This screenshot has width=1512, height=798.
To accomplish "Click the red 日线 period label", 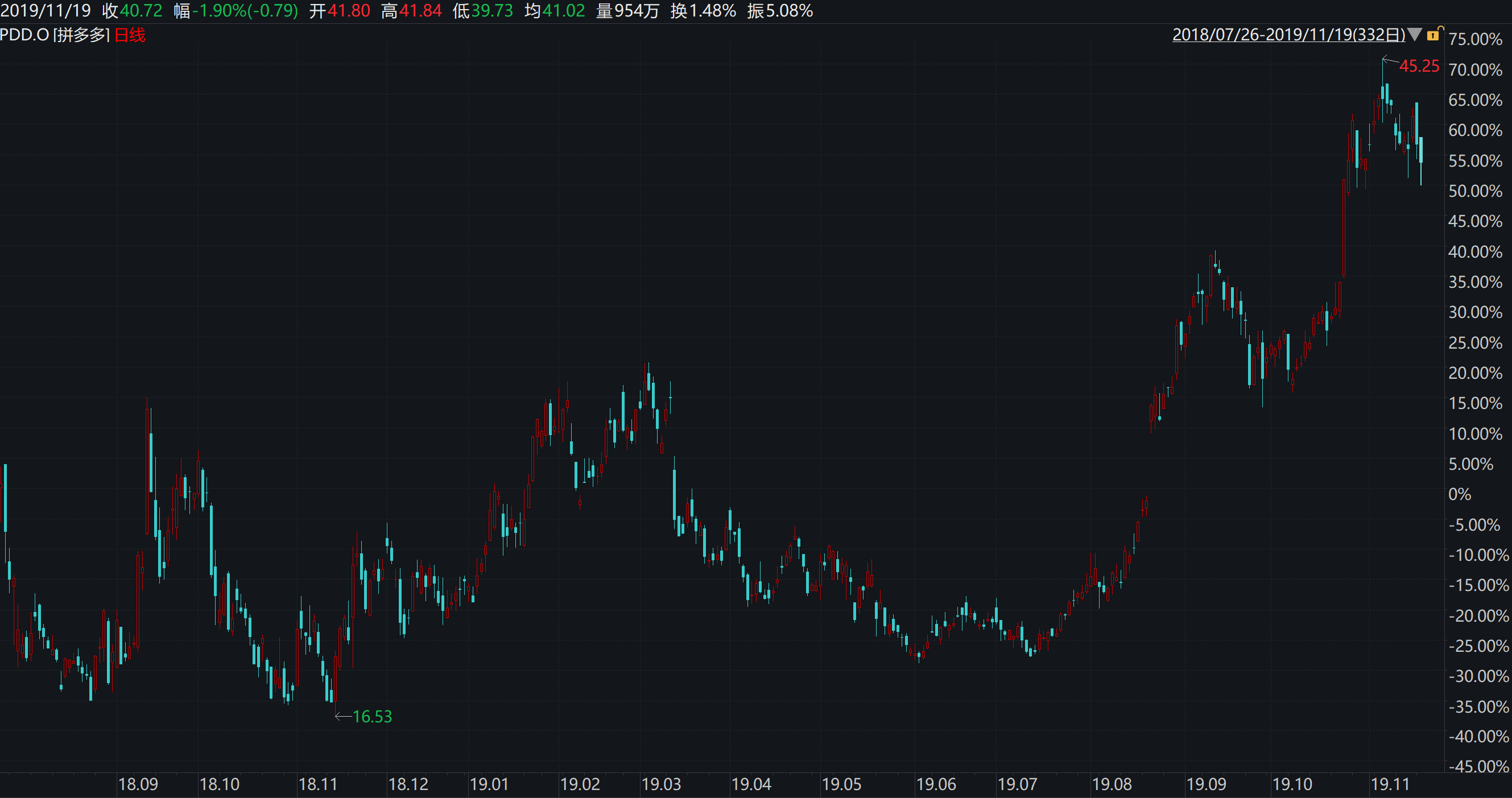I will tap(130, 35).
